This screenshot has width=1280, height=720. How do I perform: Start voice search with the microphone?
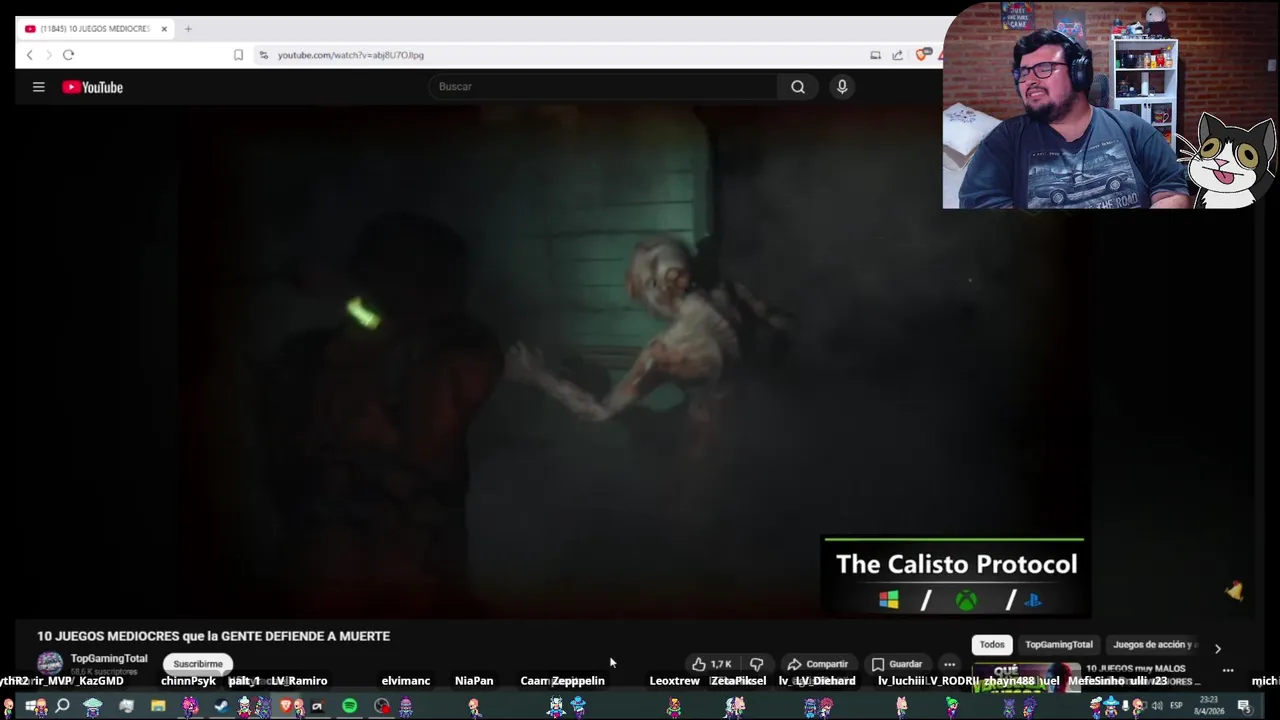[842, 87]
